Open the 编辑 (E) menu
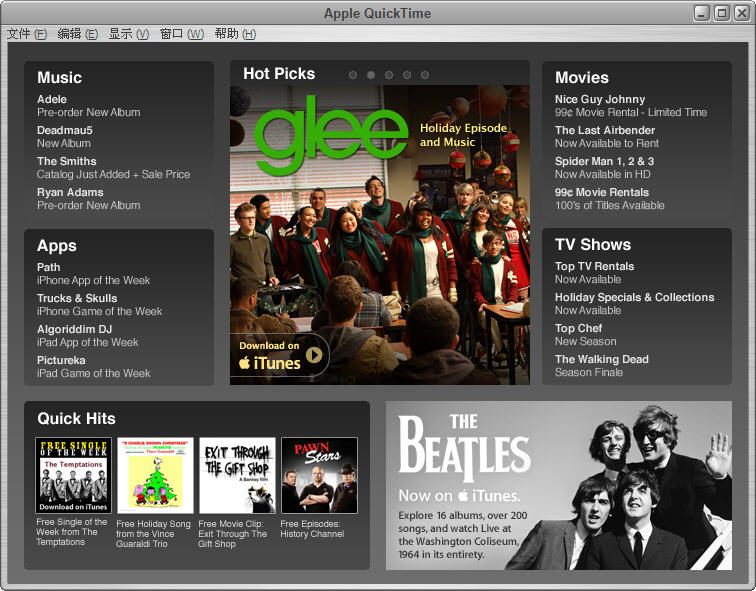 (78, 34)
